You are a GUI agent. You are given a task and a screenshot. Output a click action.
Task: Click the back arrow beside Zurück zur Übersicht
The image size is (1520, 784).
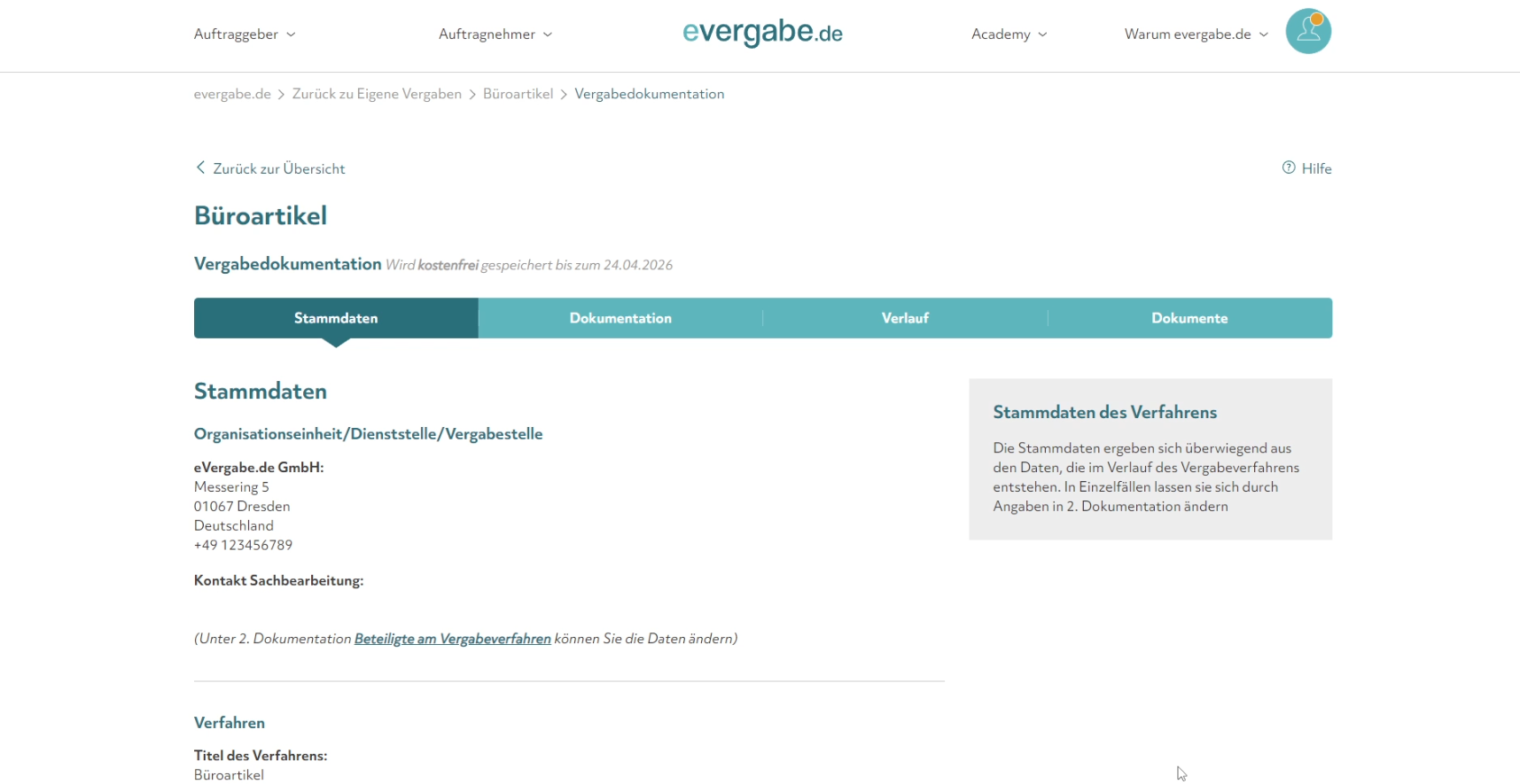200,167
